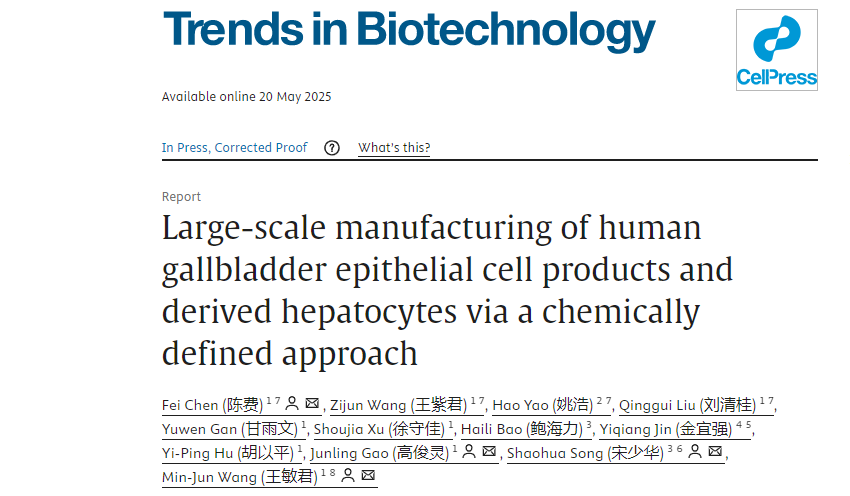Click author name Yuwen Gan
Viewport: 850px width, 496px height.
click(230, 429)
